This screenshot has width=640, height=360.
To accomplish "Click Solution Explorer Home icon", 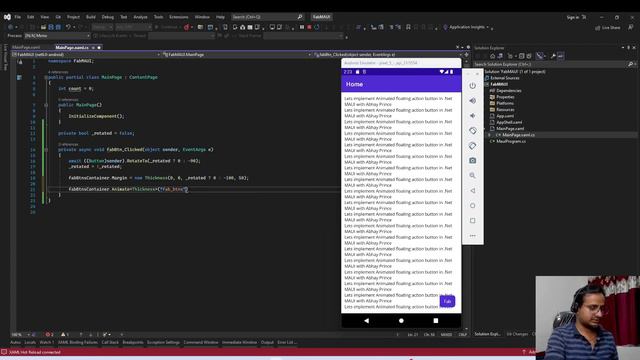I will click(493, 56).
